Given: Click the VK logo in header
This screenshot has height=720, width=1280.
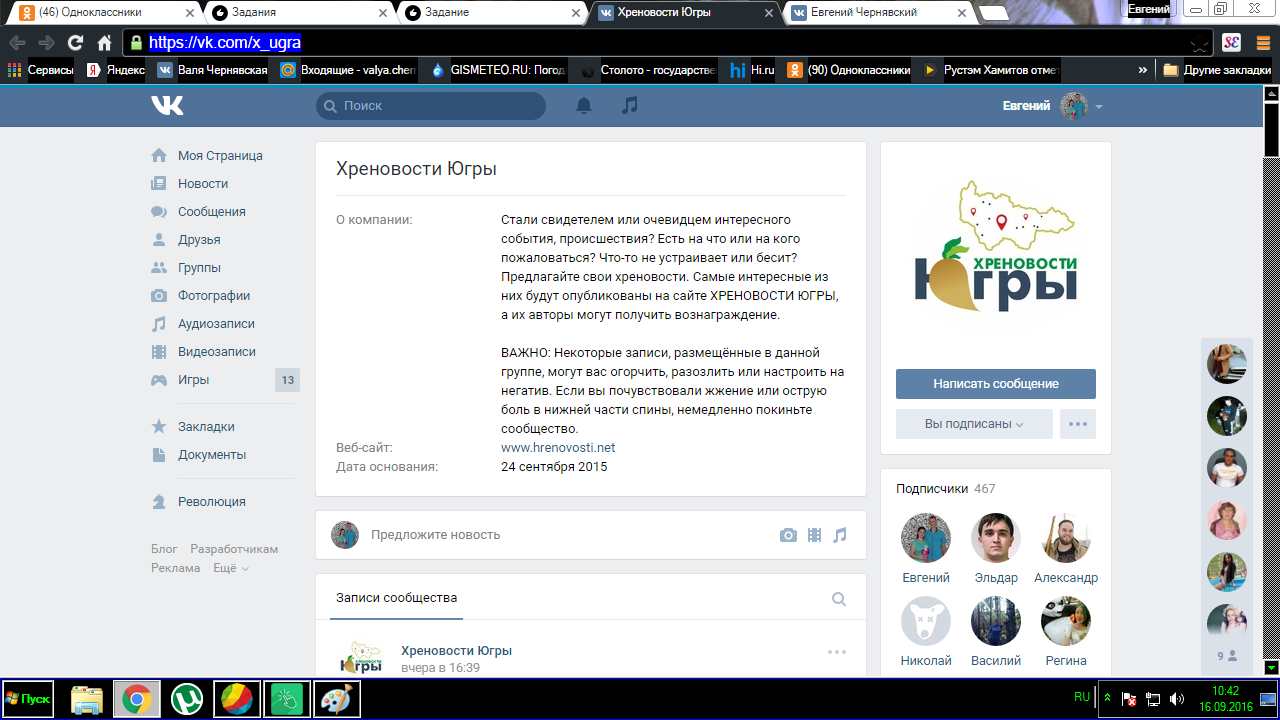Looking at the screenshot, I should 167,105.
